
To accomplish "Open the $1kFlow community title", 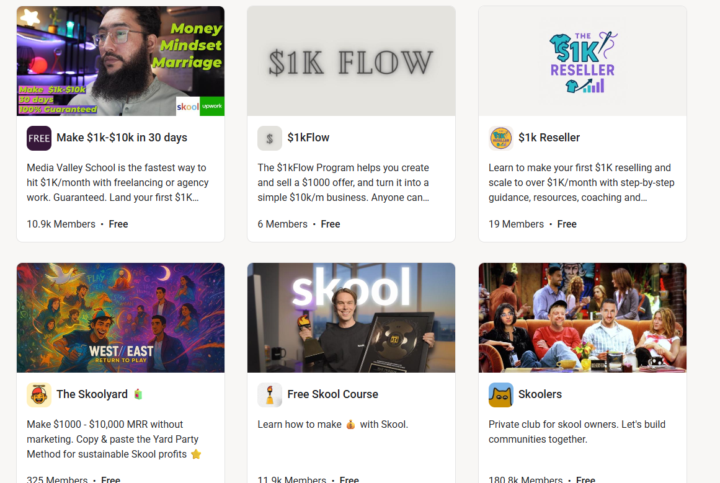I will tap(308, 138).
